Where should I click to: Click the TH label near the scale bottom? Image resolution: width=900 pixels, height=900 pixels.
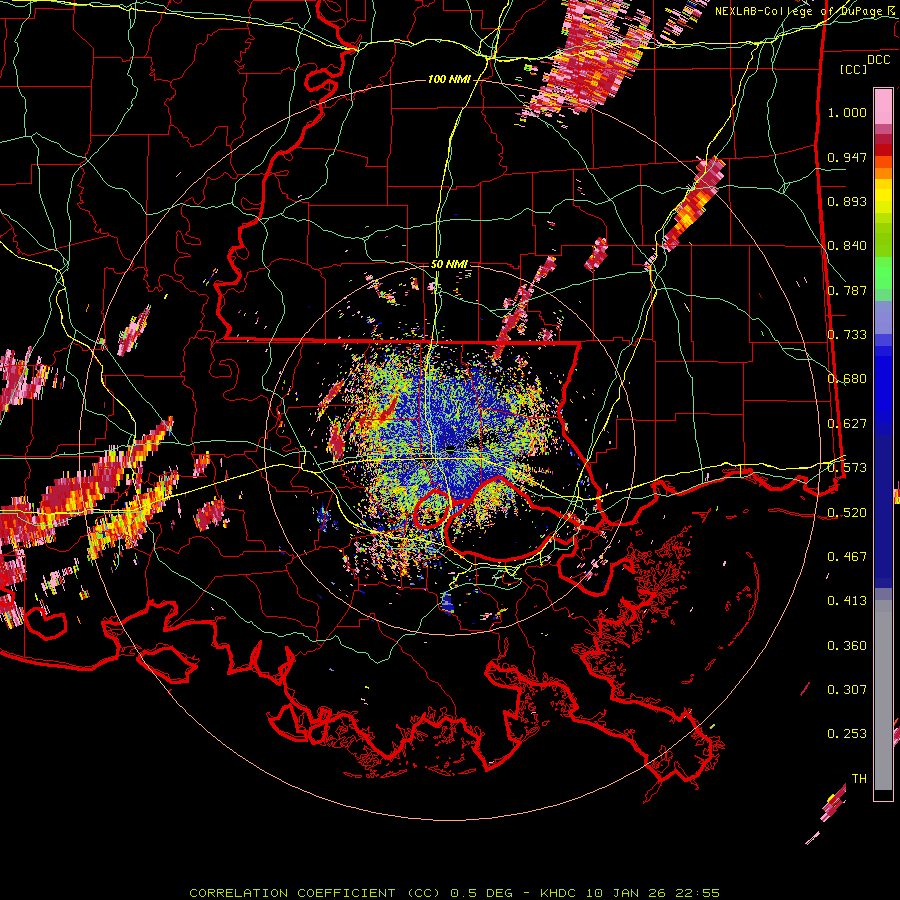coord(859,779)
